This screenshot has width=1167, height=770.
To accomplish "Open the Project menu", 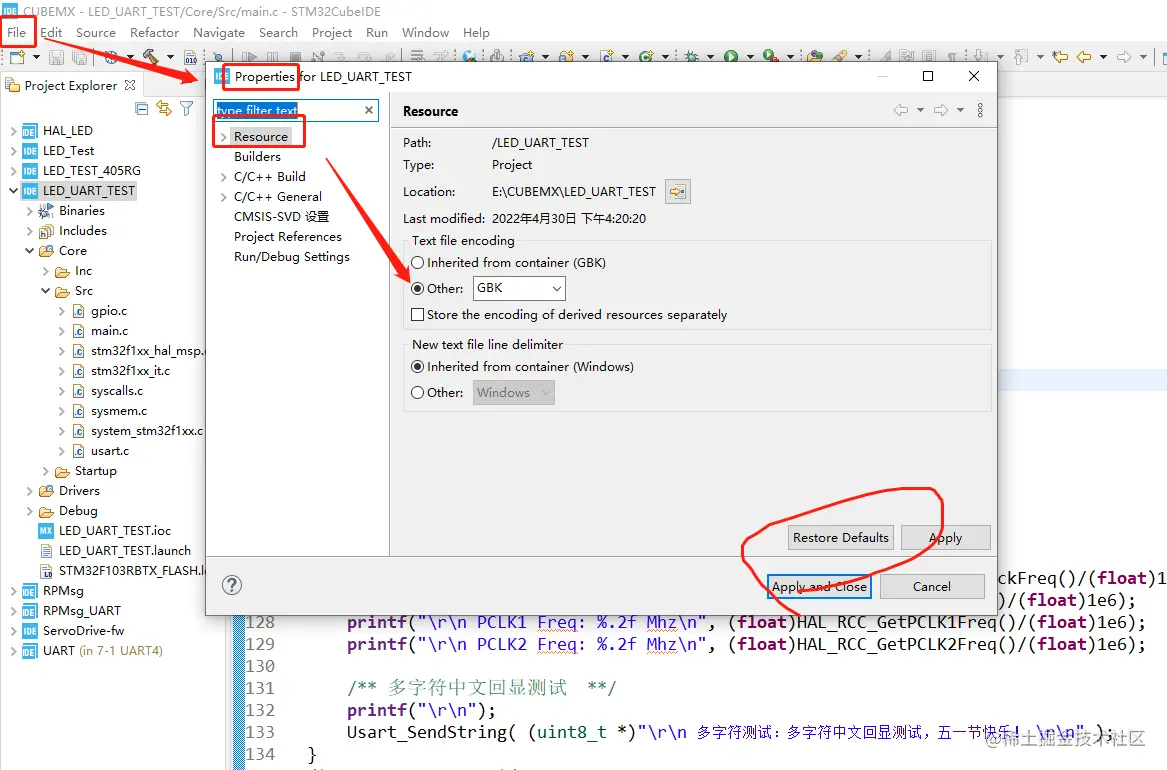I will point(332,33).
